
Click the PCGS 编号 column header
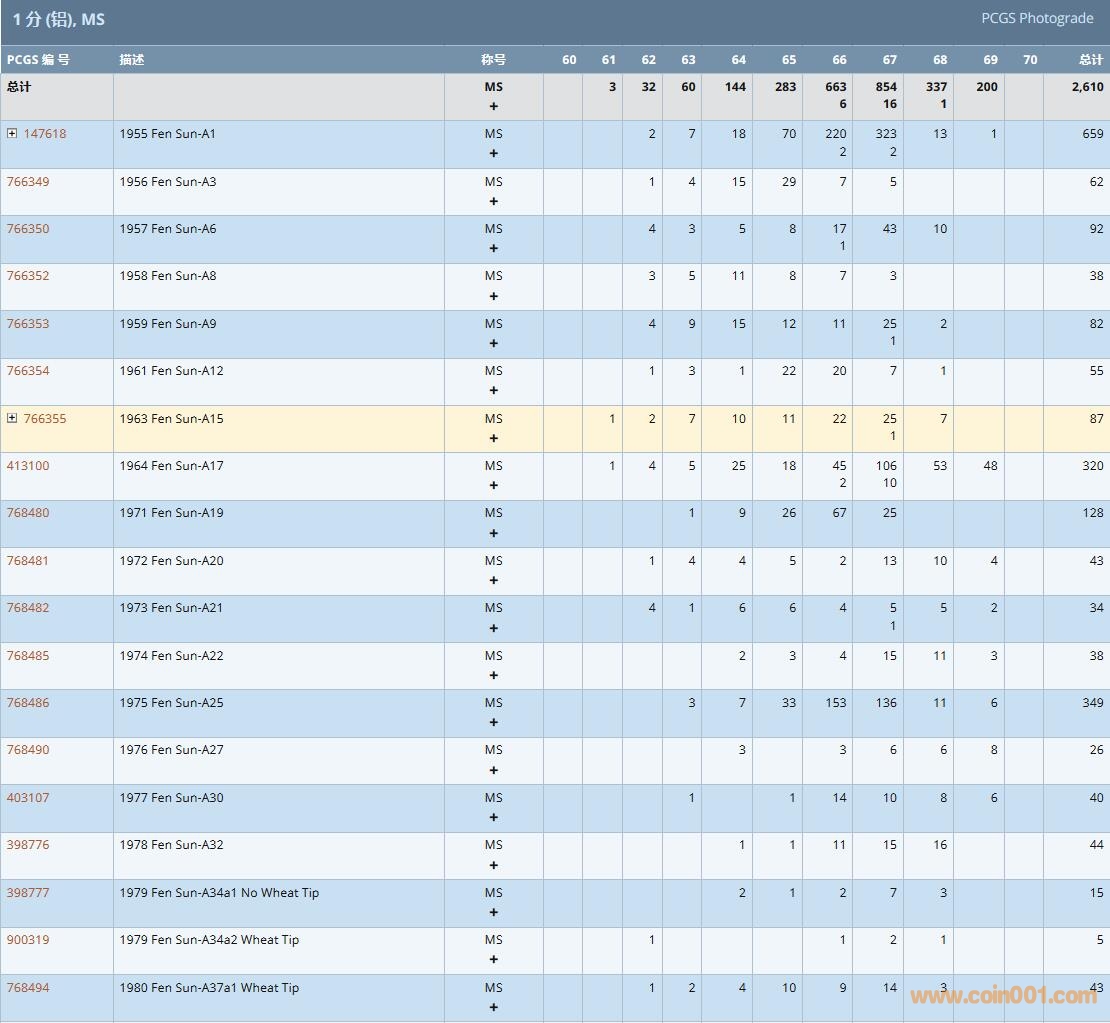point(38,60)
